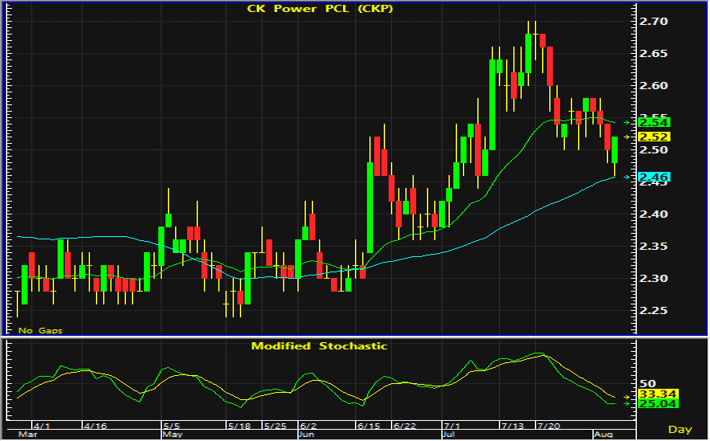The width and height of the screenshot is (710, 441).
Task: Select the 4/16 date marker
Action: 96,426
